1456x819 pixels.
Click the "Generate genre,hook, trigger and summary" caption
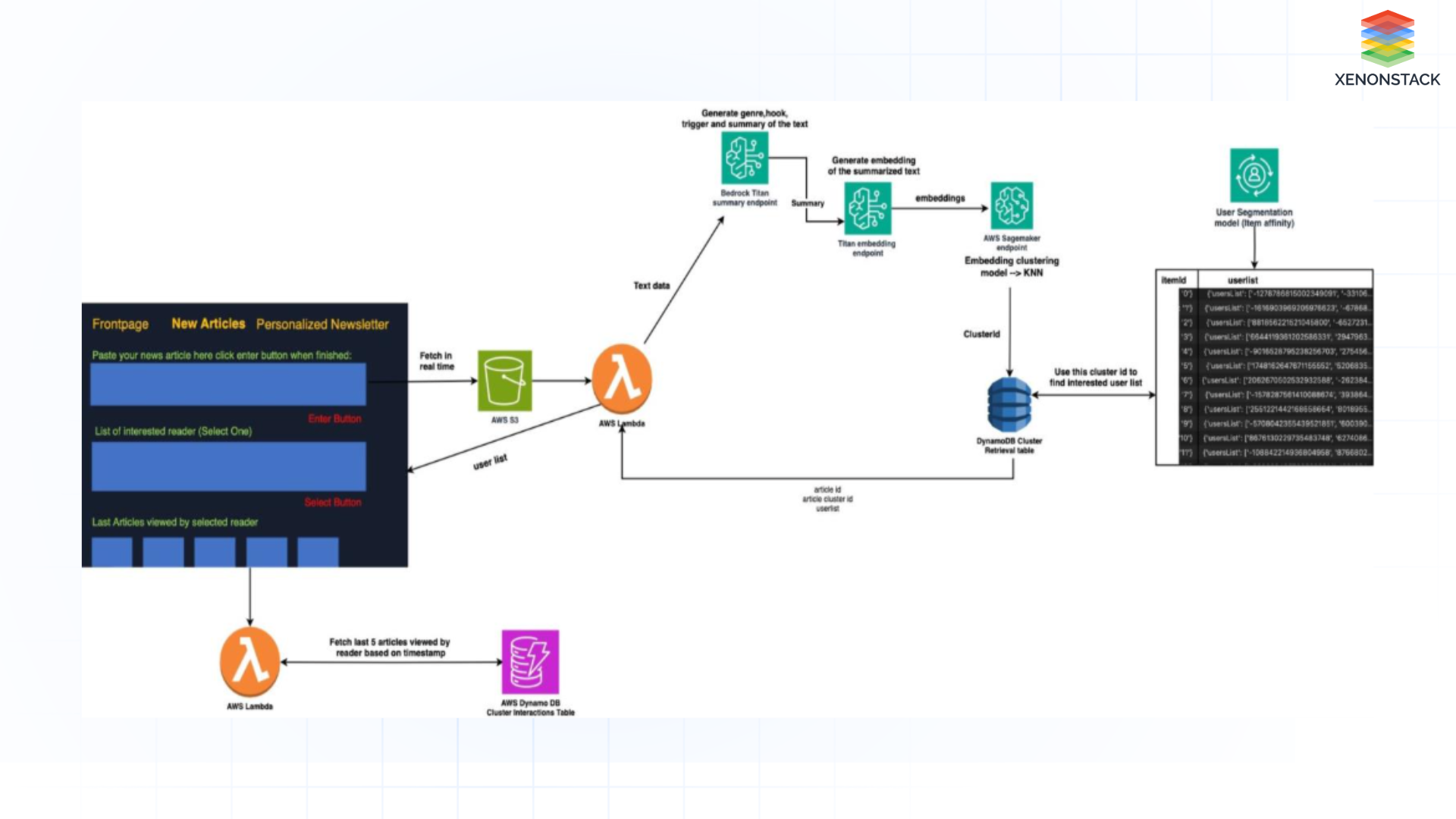(745, 118)
